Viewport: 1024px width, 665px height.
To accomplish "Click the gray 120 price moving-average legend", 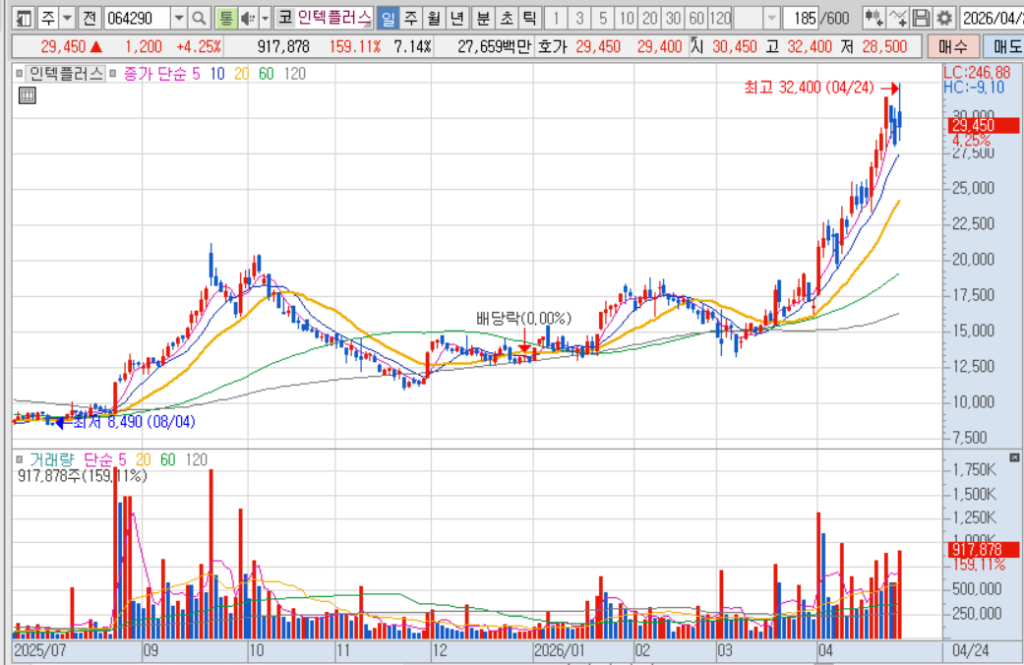I will tap(295, 74).
